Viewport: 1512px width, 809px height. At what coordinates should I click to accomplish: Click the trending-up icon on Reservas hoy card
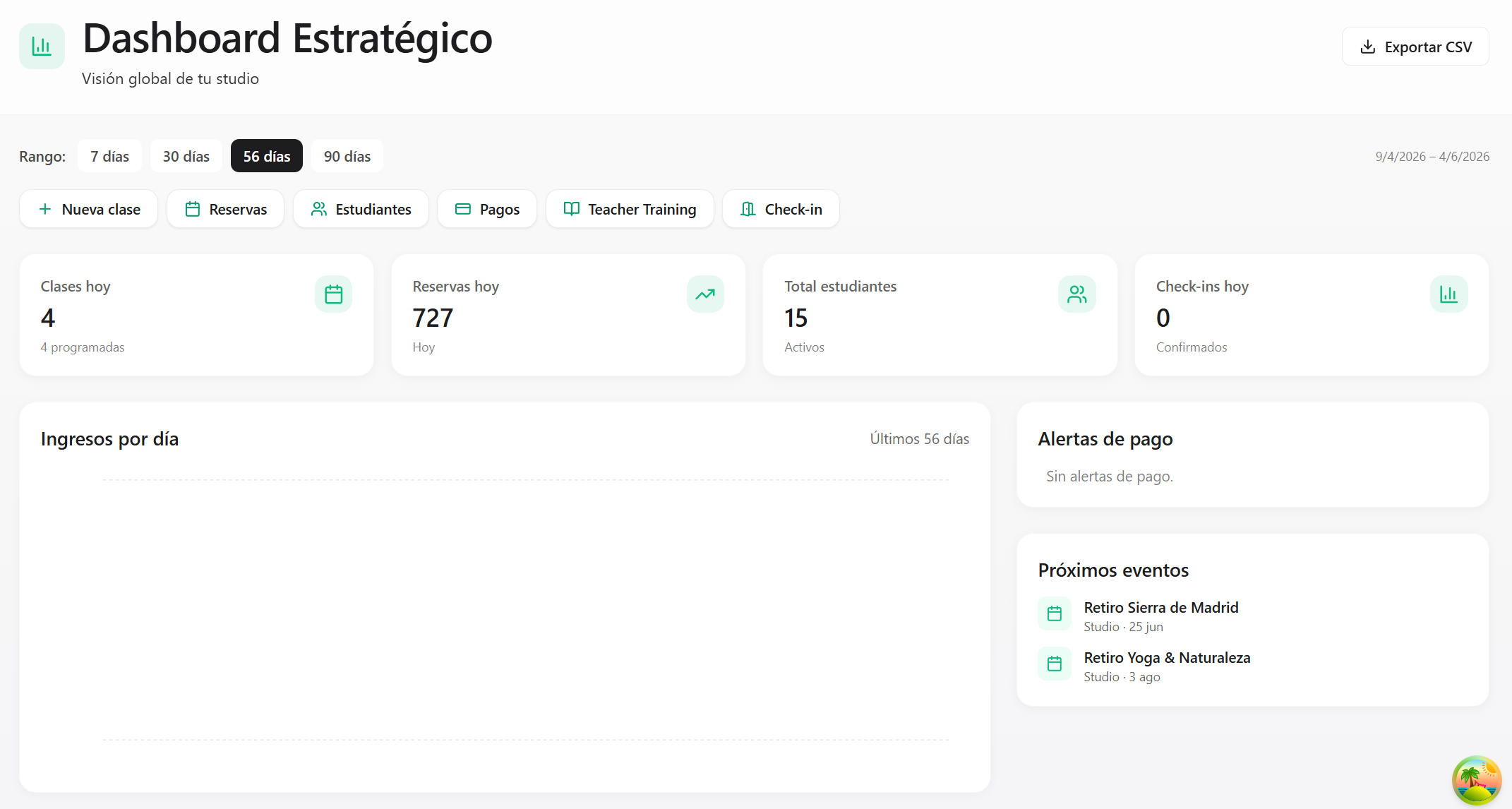(705, 294)
